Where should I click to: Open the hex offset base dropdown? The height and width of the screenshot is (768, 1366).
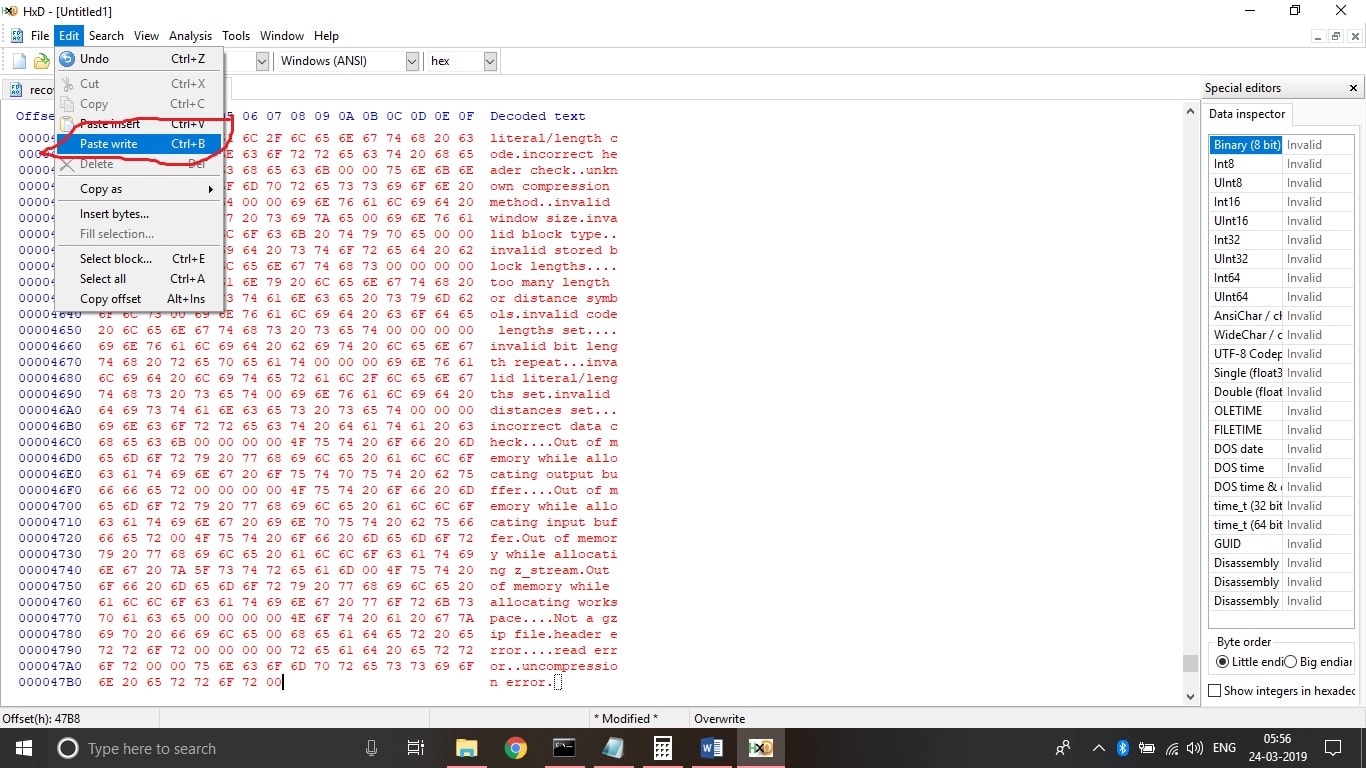click(x=489, y=61)
